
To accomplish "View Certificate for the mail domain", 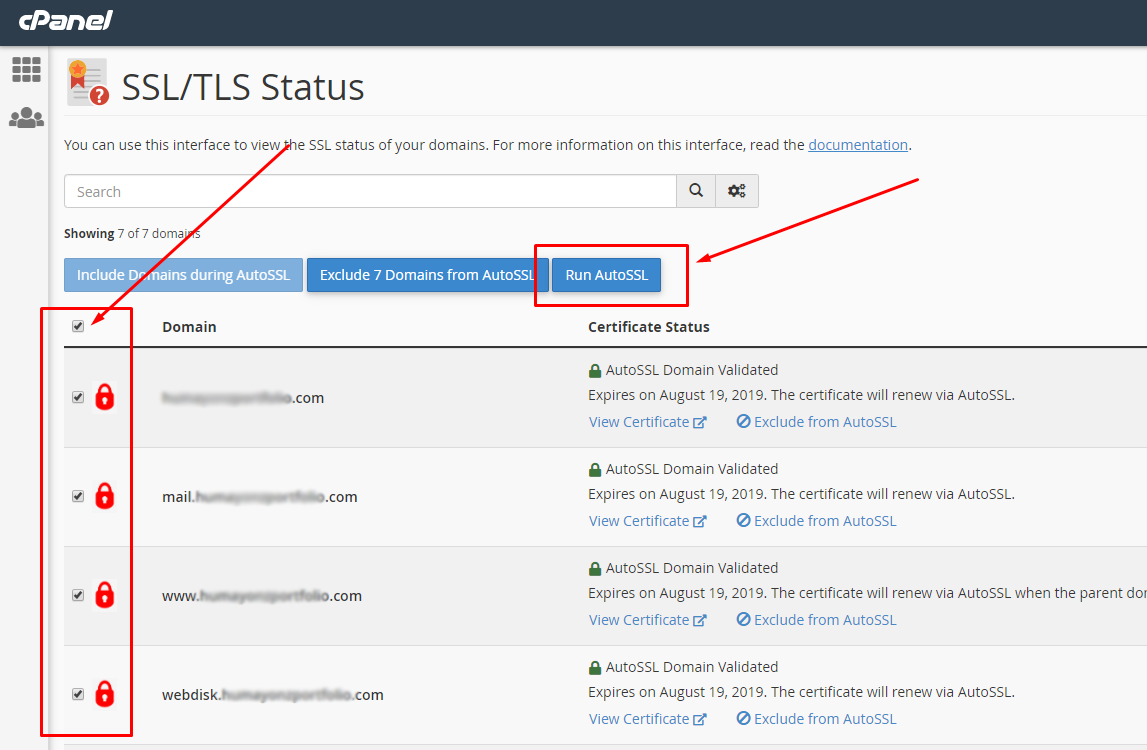I will 647,521.
